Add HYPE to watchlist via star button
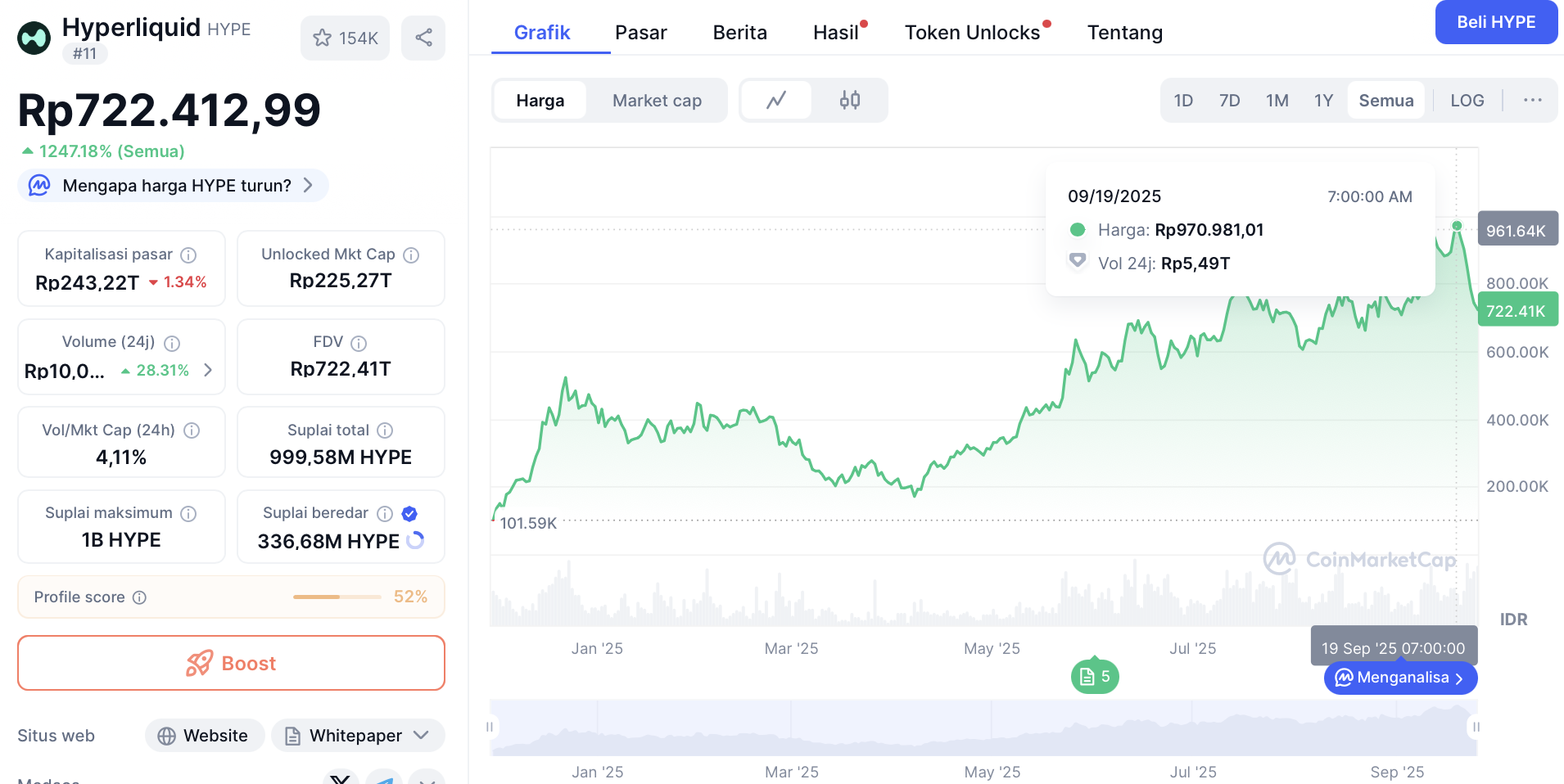The height and width of the screenshot is (784, 1564). (345, 38)
